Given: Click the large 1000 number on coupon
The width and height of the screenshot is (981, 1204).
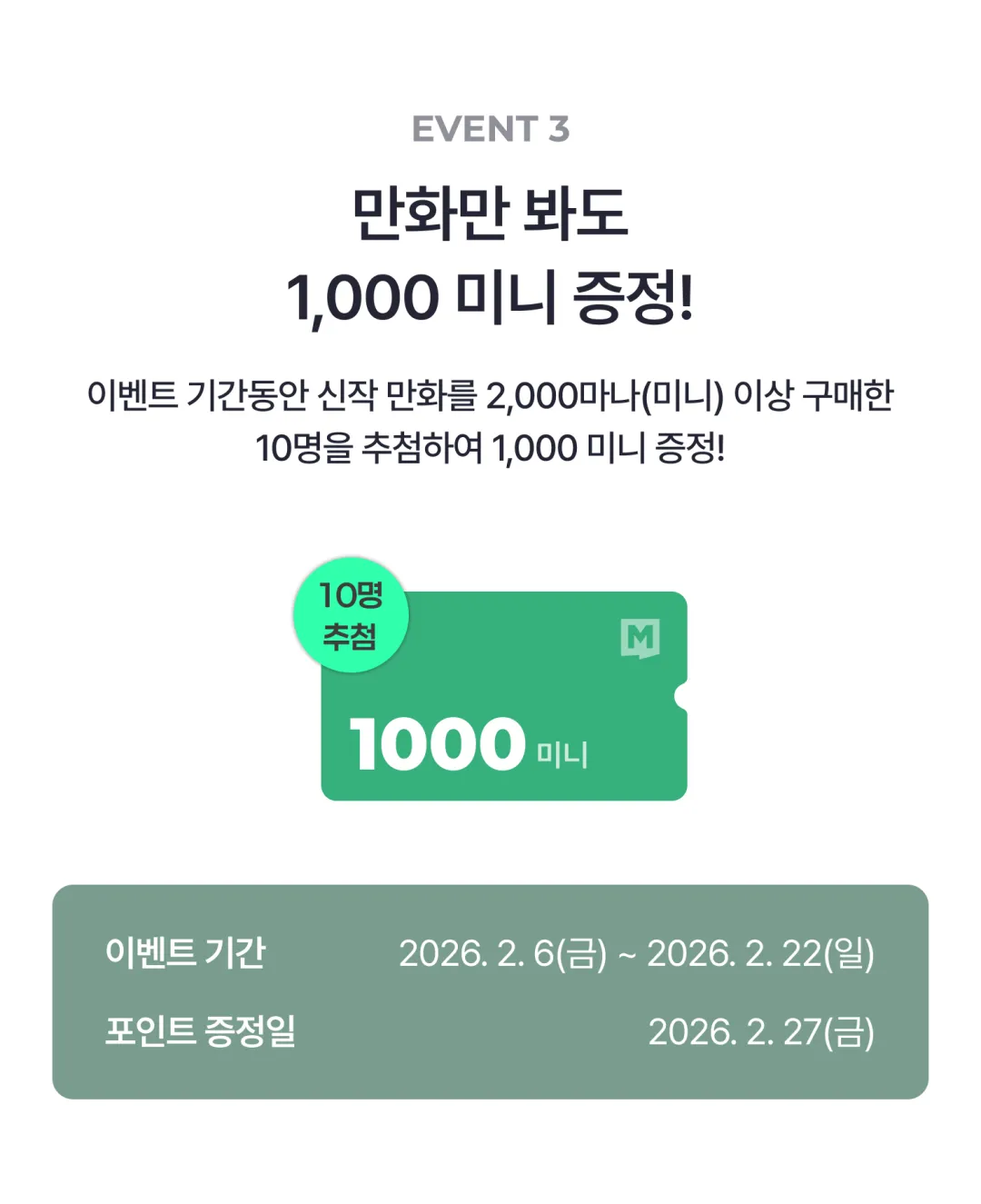Looking at the screenshot, I should click(x=437, y=744).
